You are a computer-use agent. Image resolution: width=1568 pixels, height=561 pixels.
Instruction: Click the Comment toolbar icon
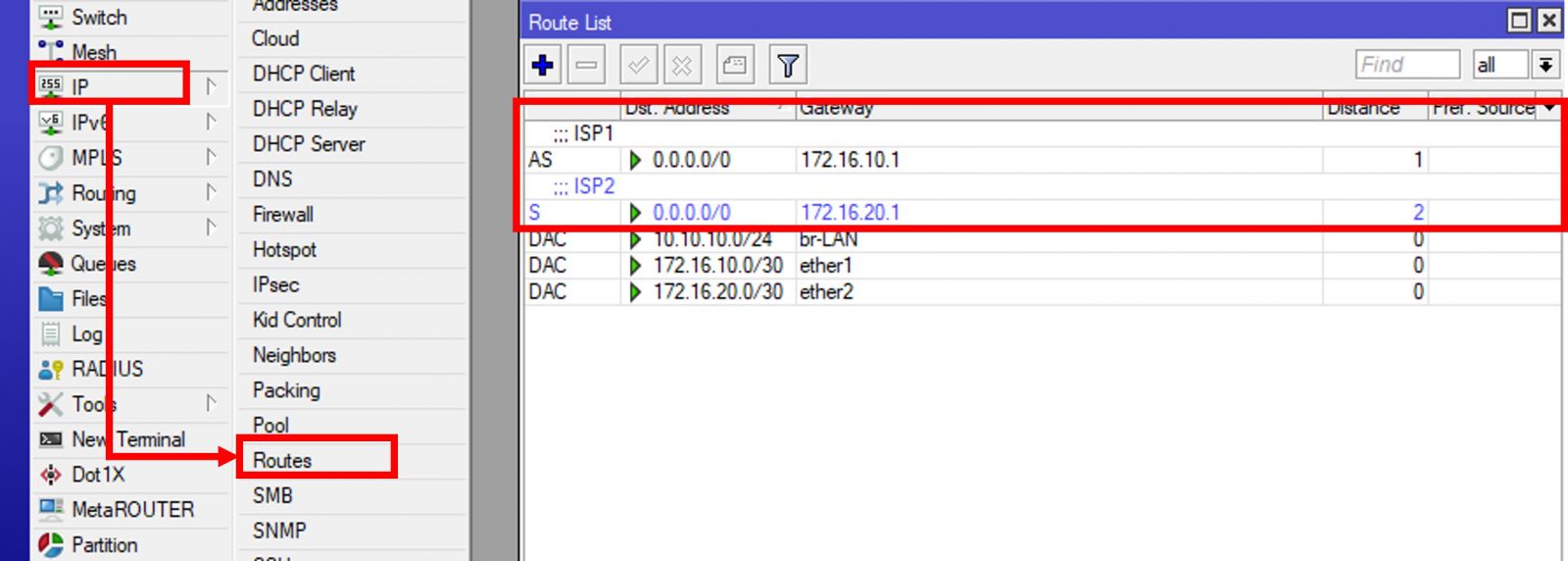734,66
